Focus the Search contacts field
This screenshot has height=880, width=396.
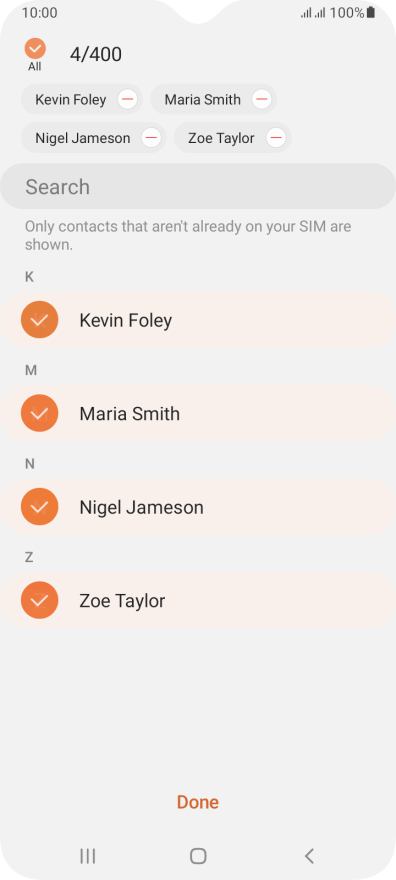[x=198, y=186]
